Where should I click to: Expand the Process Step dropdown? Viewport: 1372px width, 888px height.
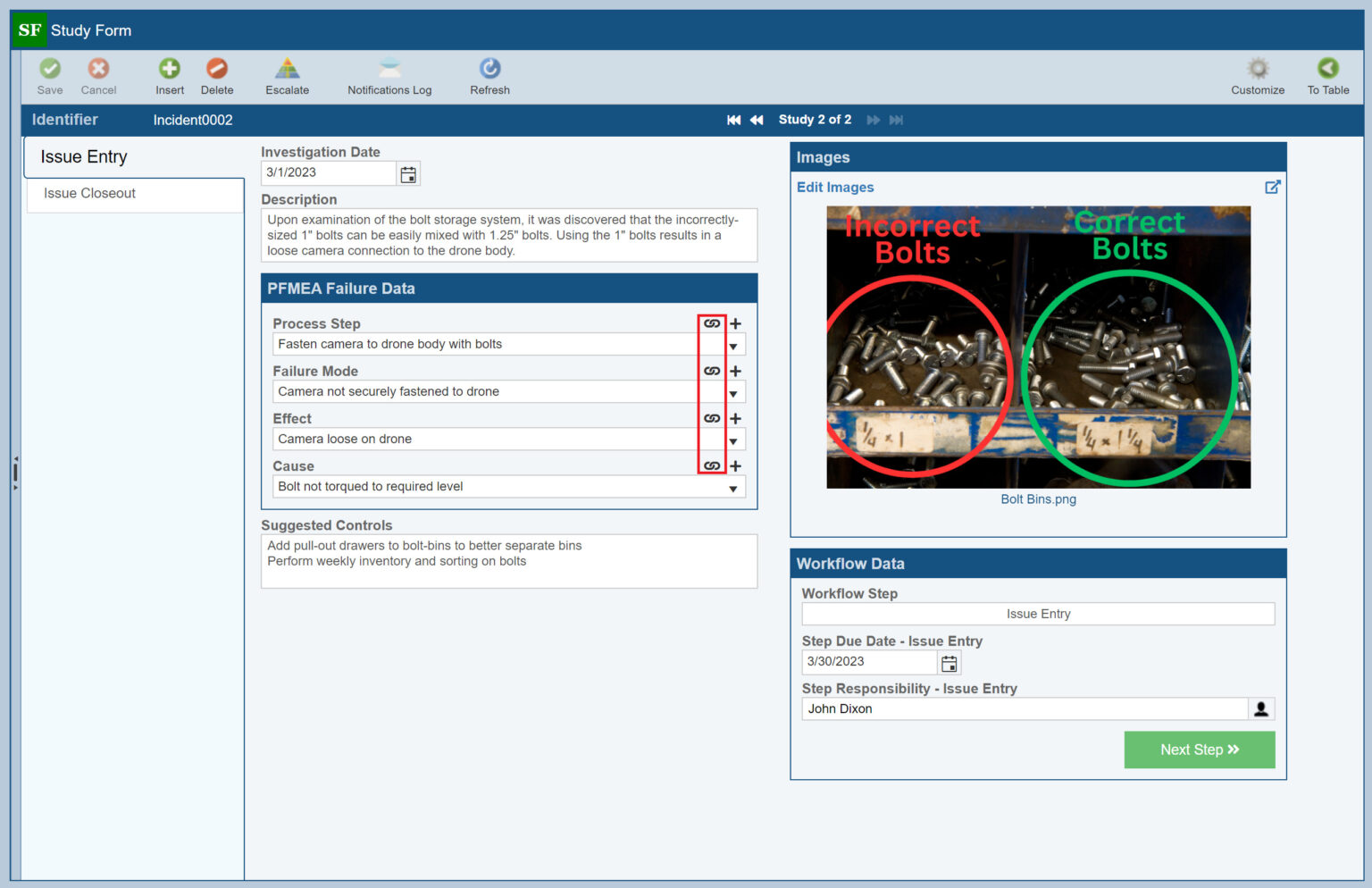733,346
